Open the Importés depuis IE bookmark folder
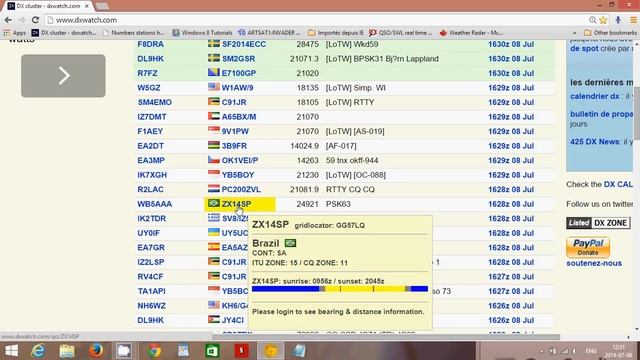The height and width of the screenshot is (360, 640). (x=336, y=33)
